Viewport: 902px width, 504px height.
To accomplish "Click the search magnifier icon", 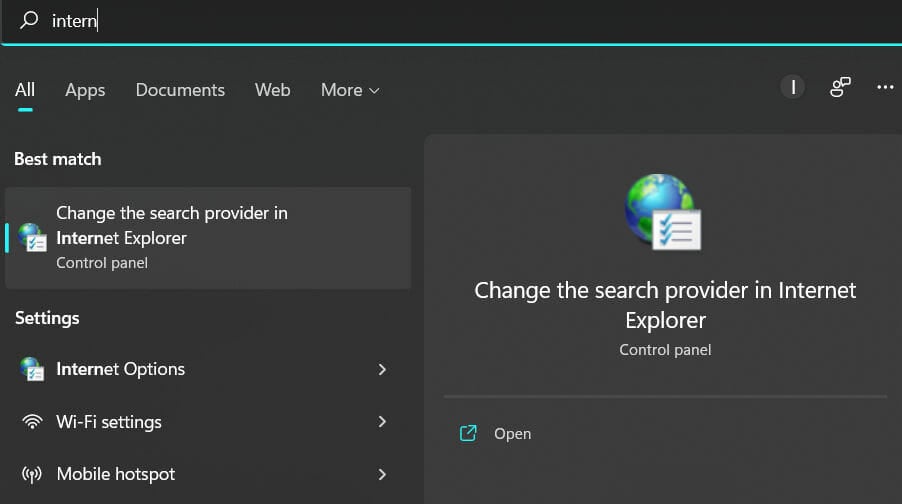I will tap(29, 20).
